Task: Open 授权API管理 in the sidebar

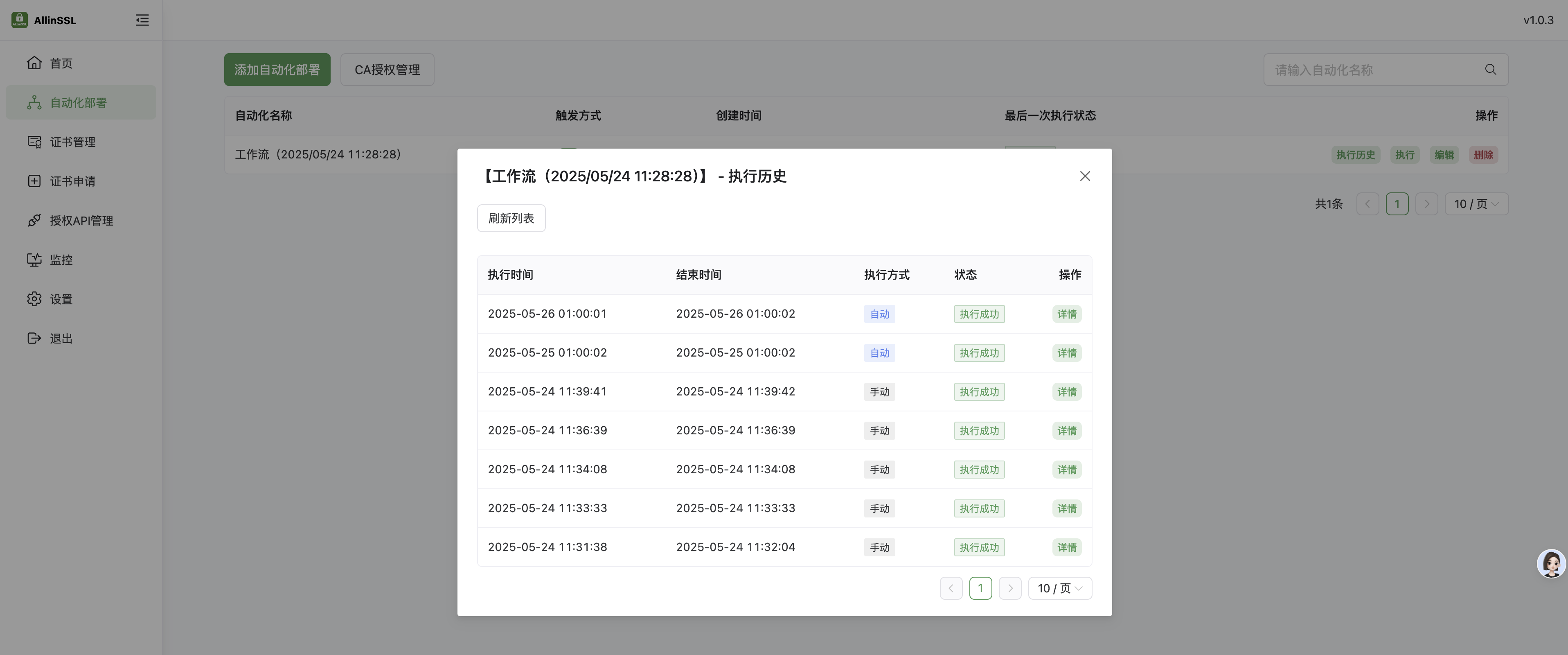Action: (81, 220)
